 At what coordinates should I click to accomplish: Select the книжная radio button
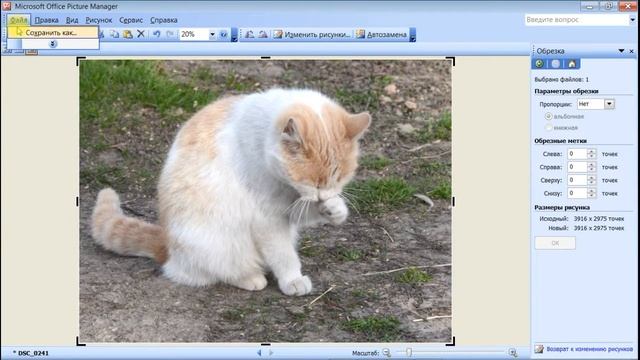point(549,128)
